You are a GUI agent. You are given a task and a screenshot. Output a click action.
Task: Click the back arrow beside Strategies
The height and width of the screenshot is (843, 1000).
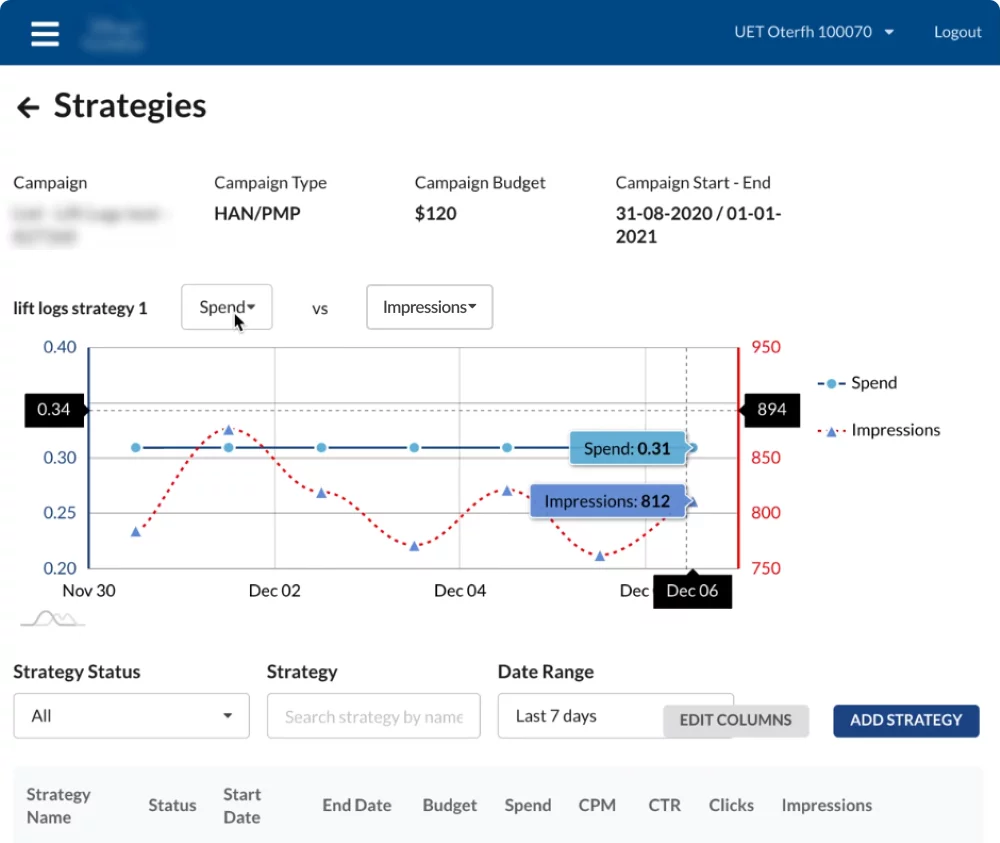(27, 107)
